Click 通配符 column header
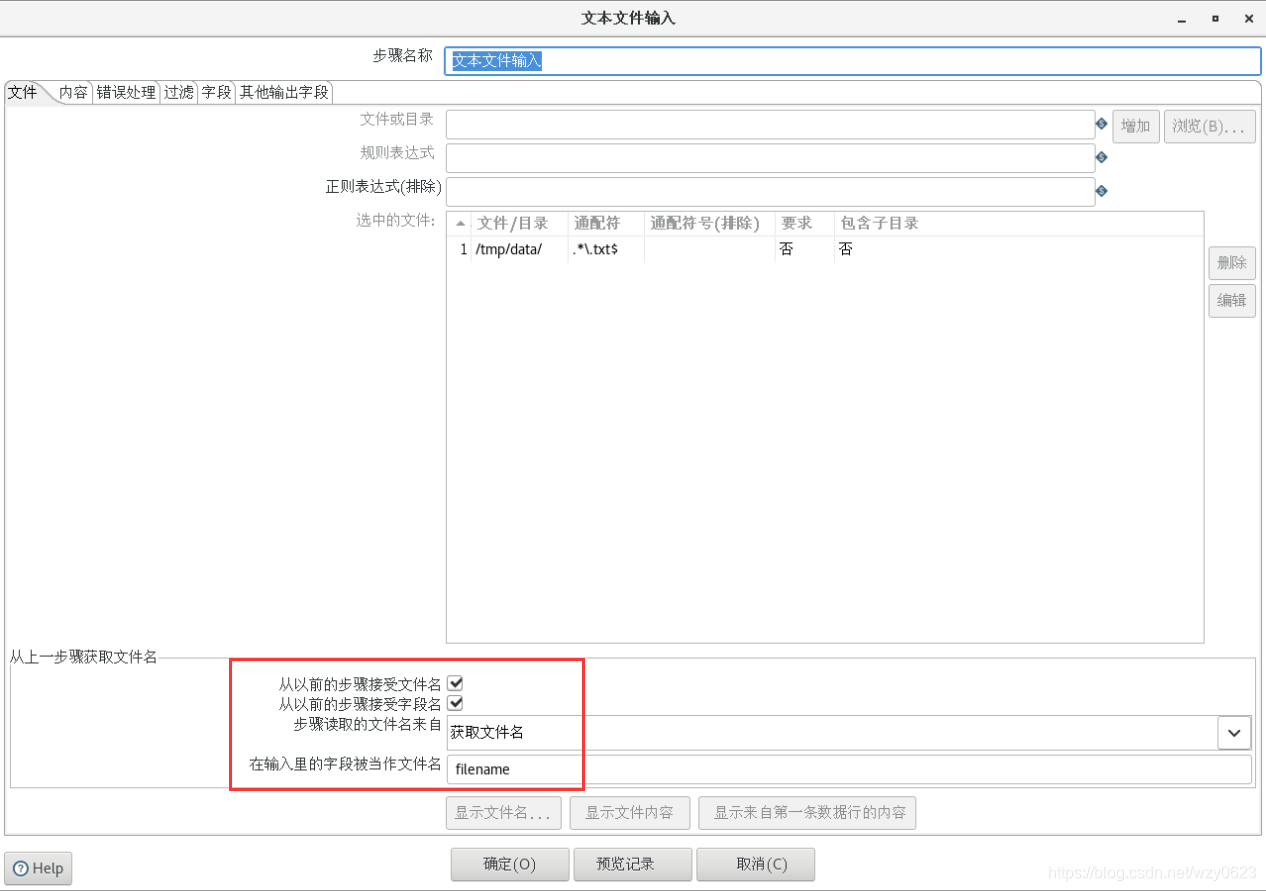Image resolution: width=1266 pixels, height=891 pixels. point(606,224)
